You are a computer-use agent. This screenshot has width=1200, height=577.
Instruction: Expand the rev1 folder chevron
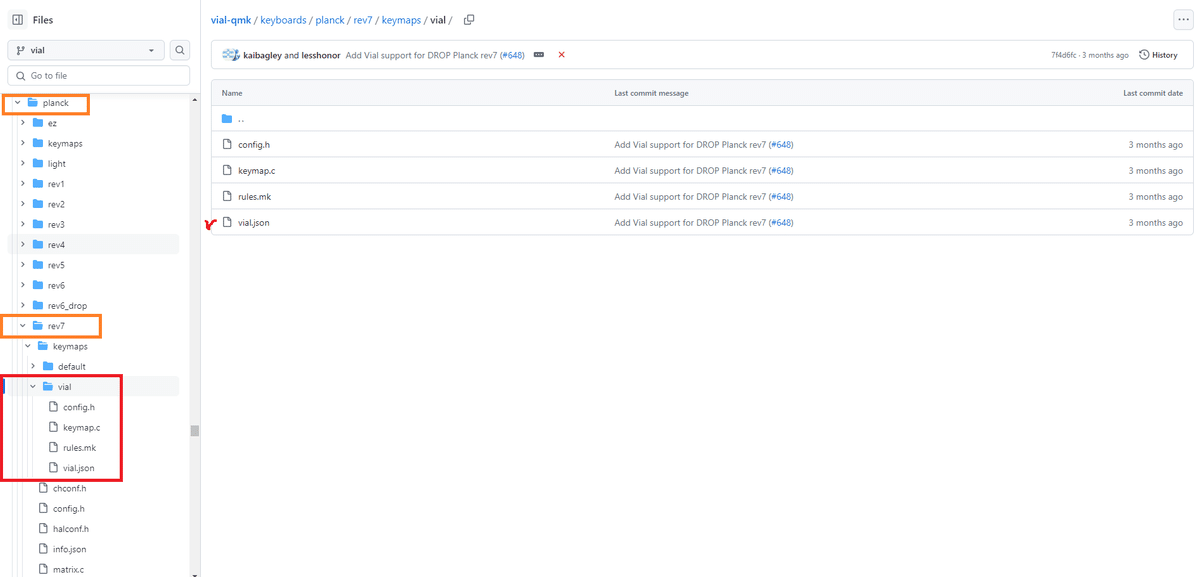[23, 184]
